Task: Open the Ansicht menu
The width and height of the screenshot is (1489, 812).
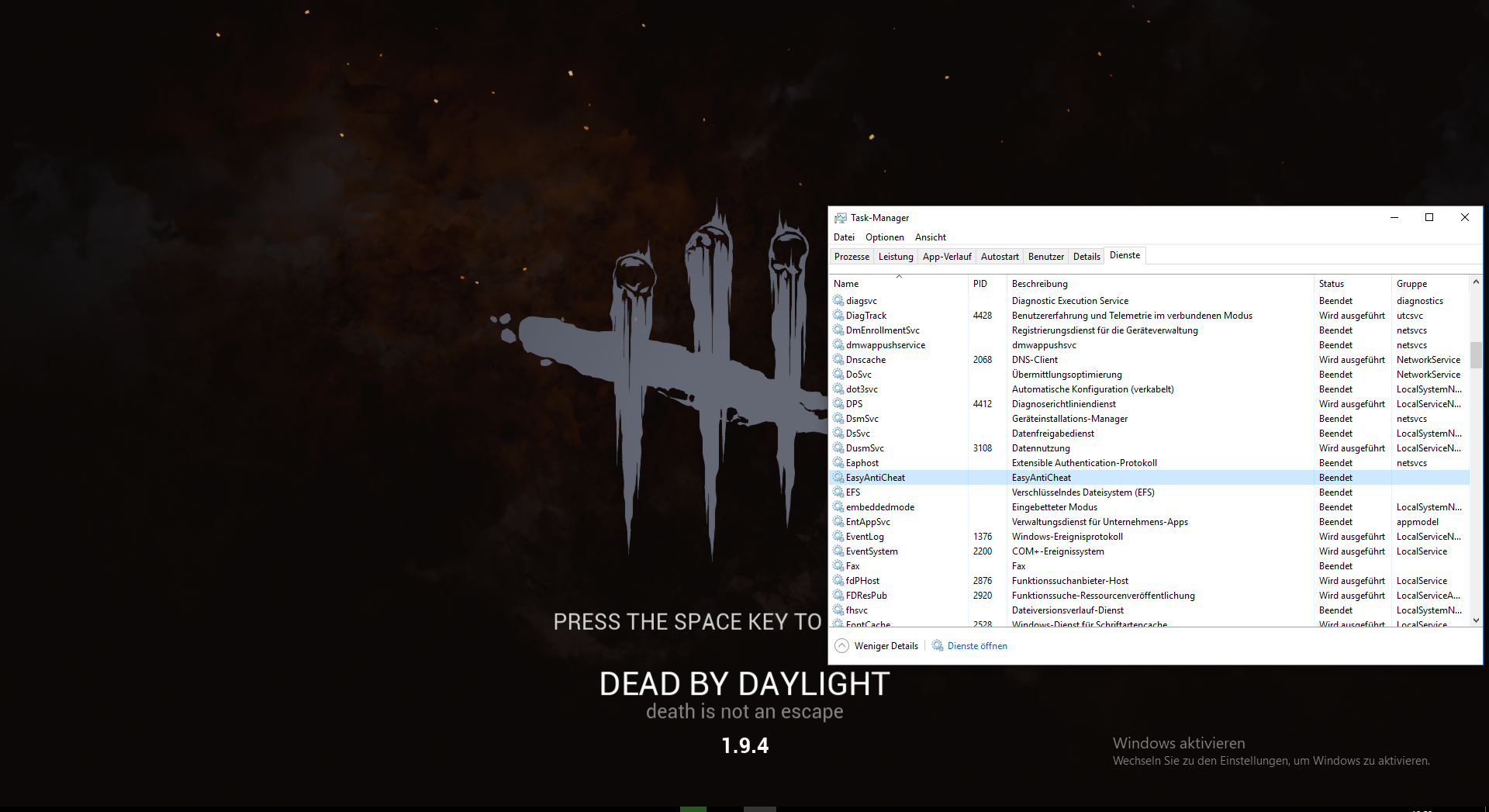Action: 931,237
